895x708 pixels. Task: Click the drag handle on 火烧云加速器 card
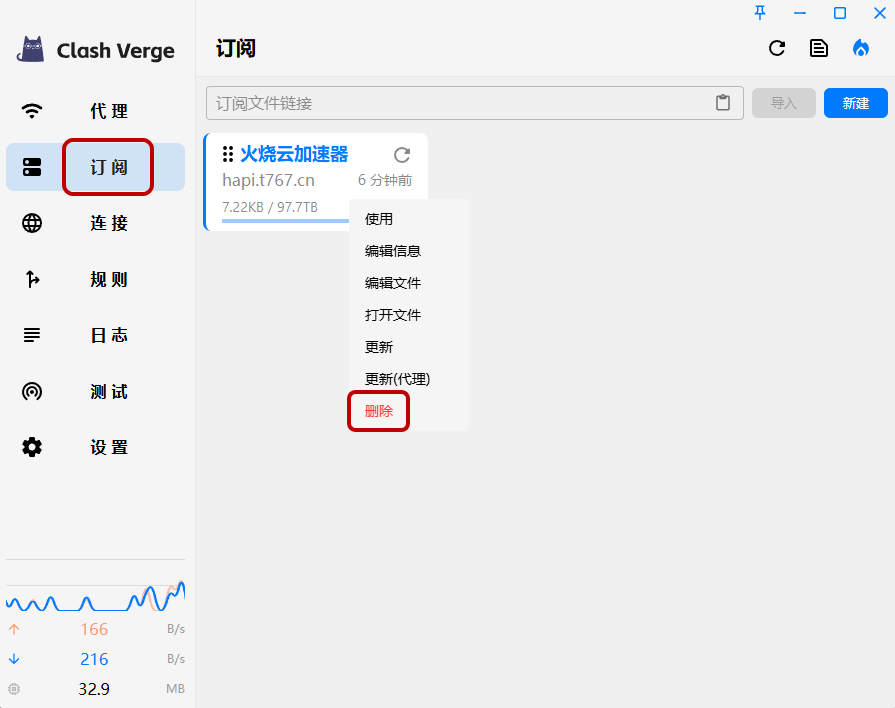(x=228, y=154)
